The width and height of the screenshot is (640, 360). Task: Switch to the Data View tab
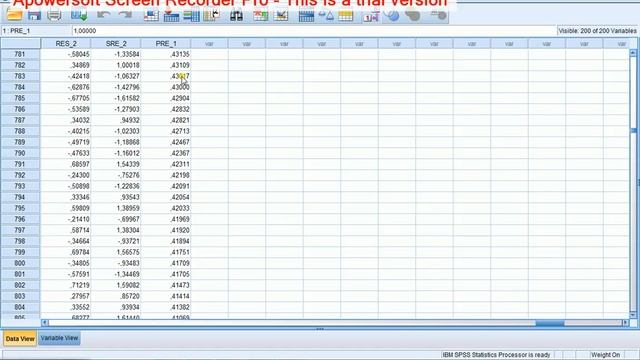click(20, 338)
